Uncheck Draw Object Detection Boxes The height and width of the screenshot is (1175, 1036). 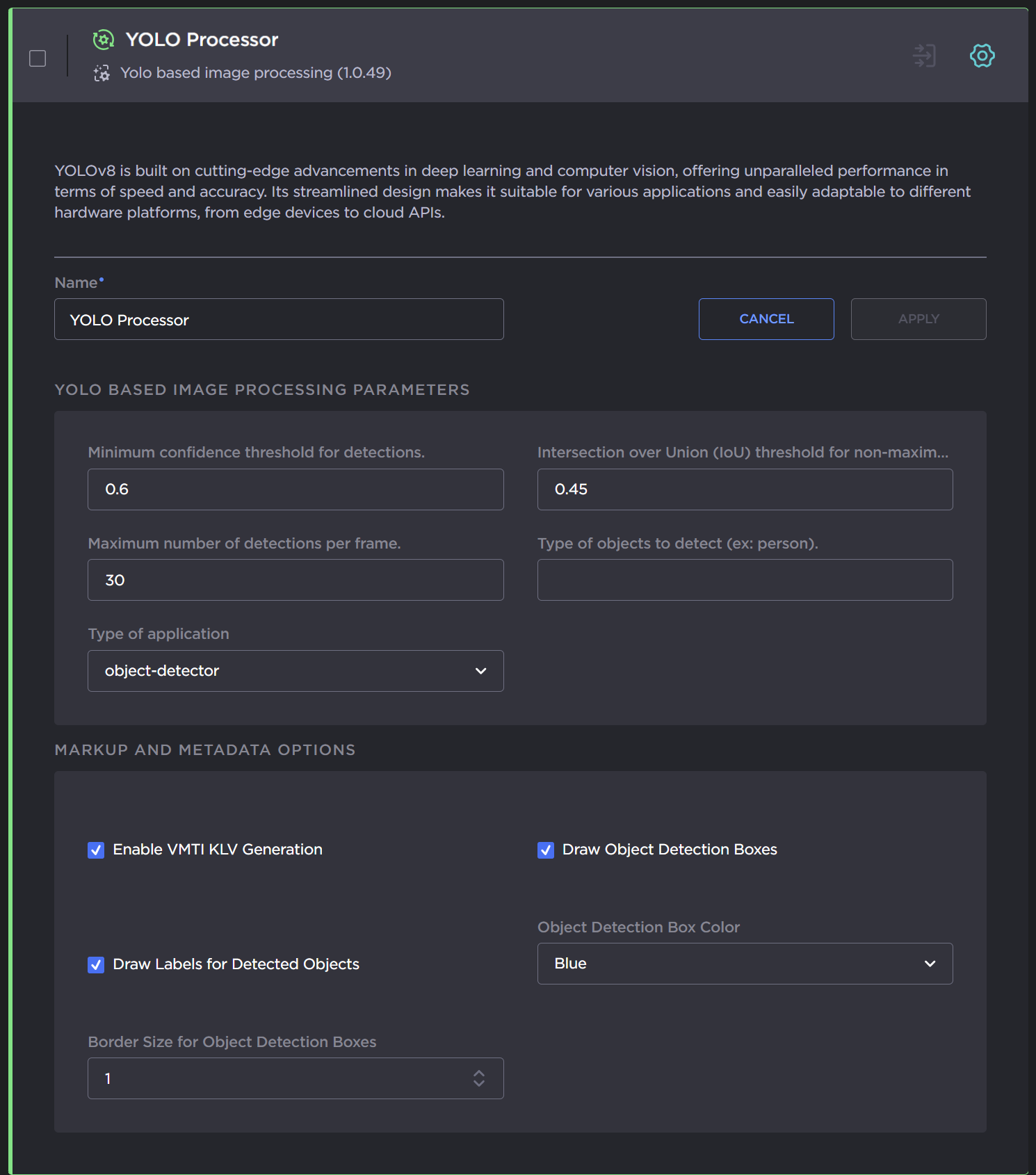tap(546, 850)
